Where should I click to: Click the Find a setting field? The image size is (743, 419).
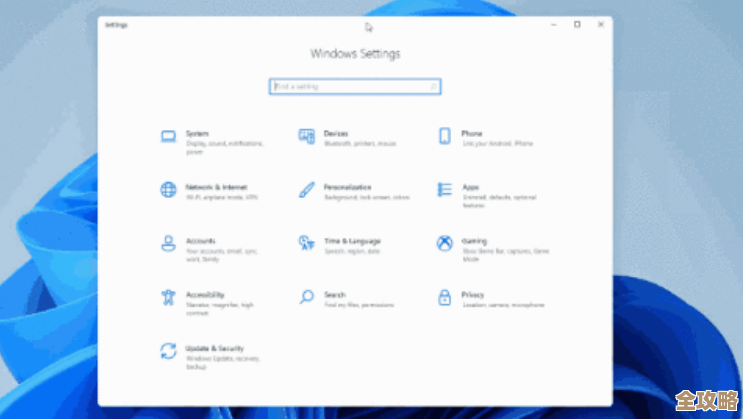(355, 87)
